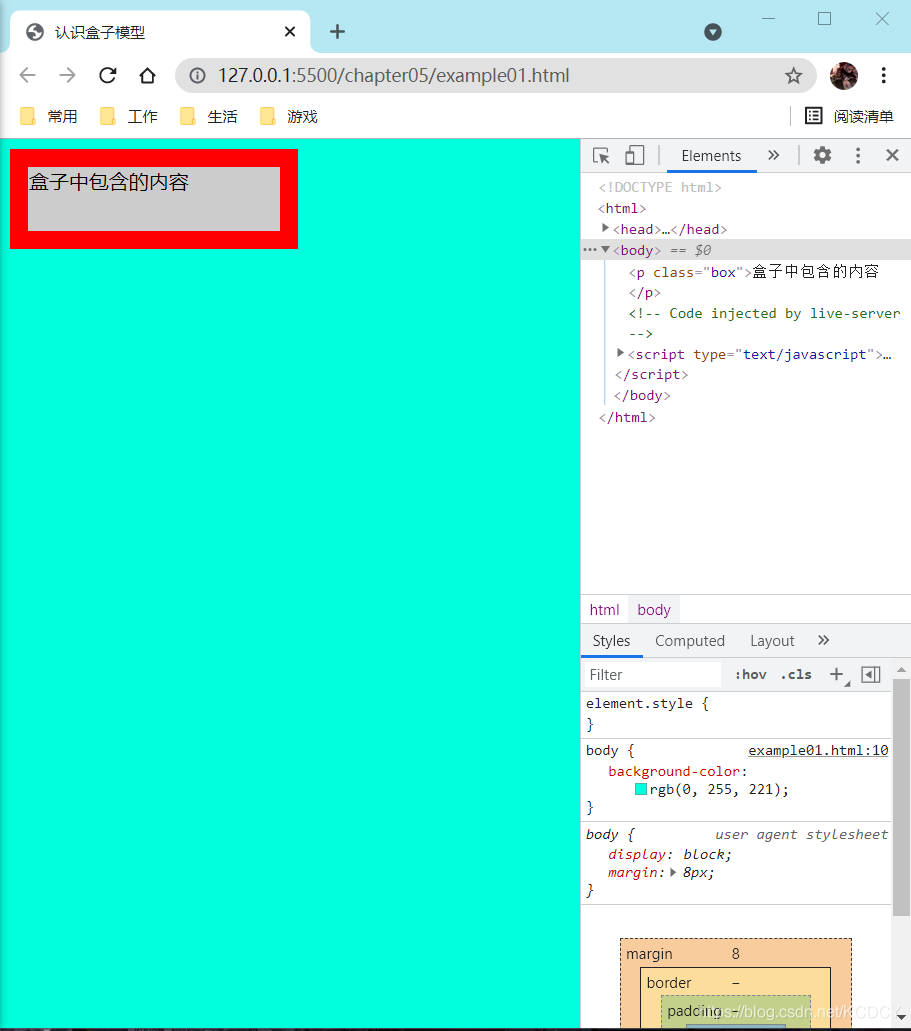Image resolution: width=911 pixels, height=1031 pixels.
Task: Switch to the Styles tab
Action: pos(611,641)
